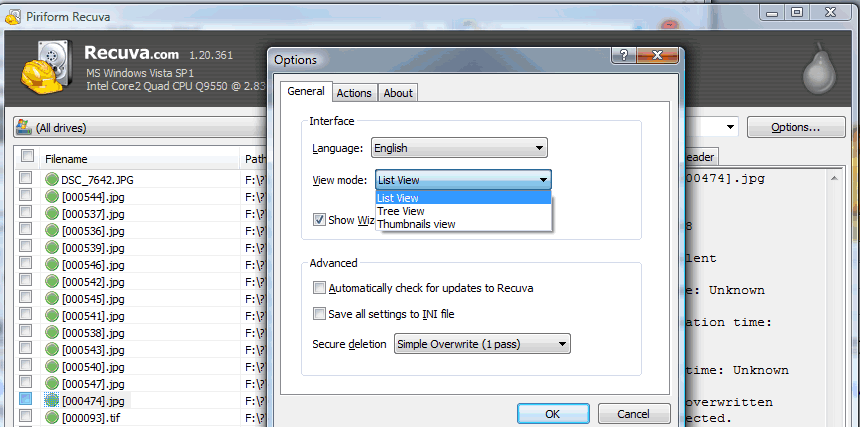Switch to the About tab
860x427 pixels.
(398, 93)
